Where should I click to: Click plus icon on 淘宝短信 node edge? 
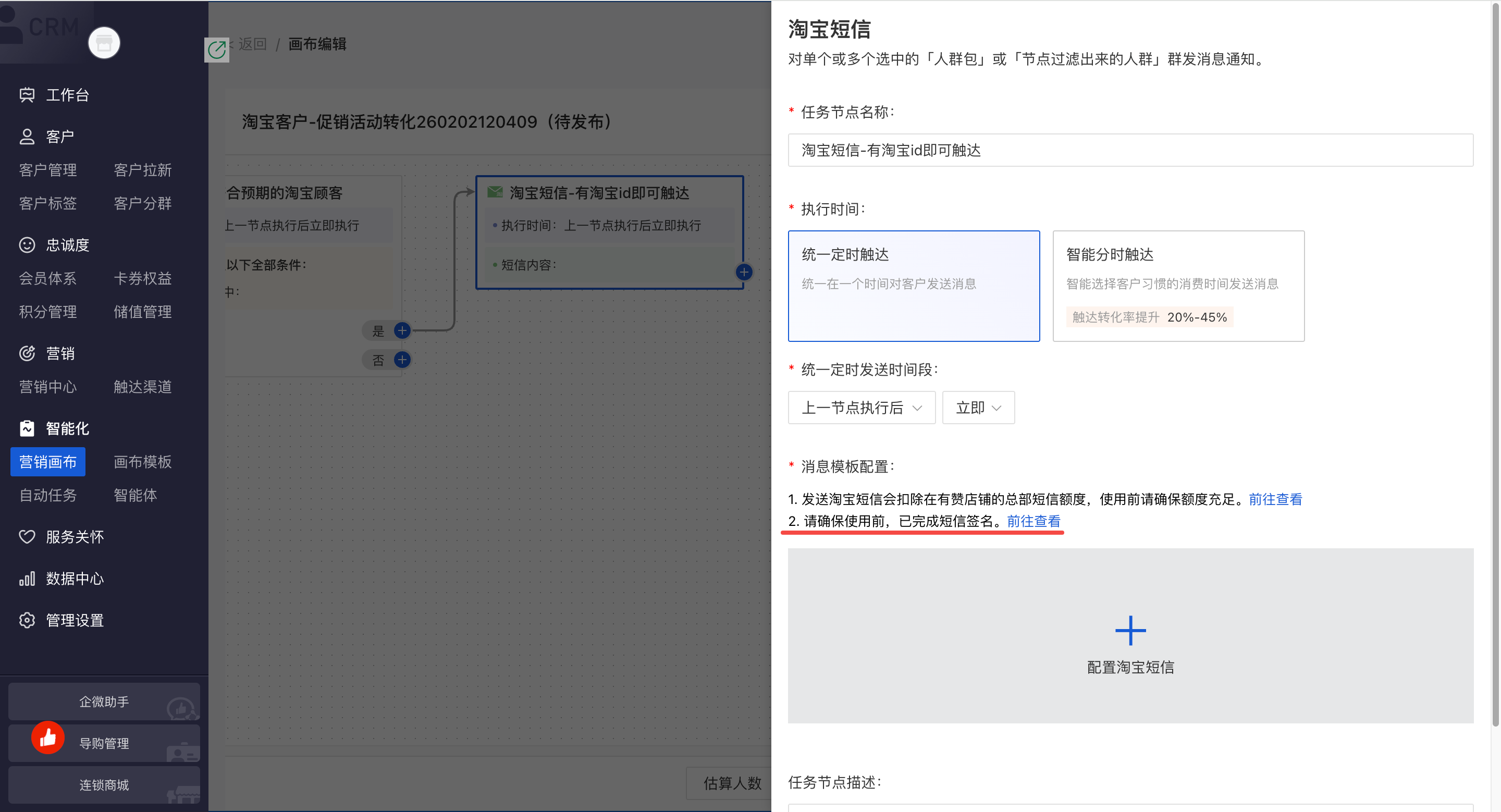744,272
